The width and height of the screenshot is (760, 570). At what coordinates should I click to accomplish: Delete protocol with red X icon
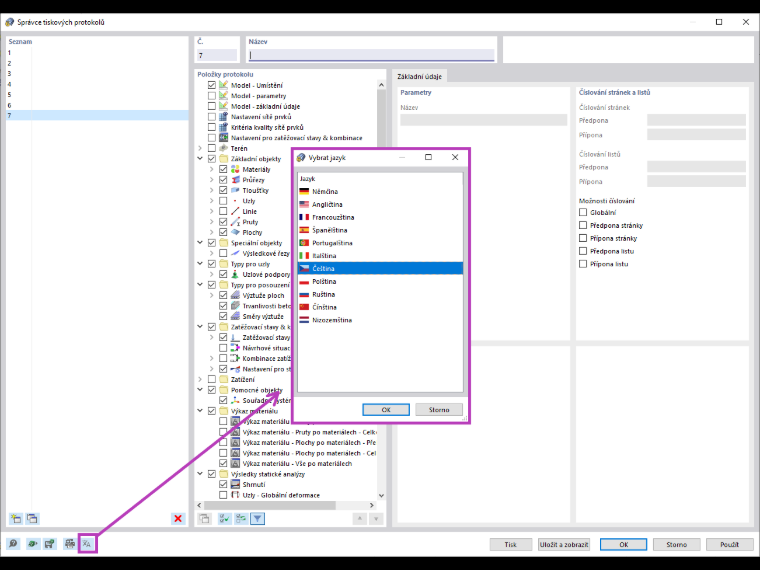pos(178,519)
